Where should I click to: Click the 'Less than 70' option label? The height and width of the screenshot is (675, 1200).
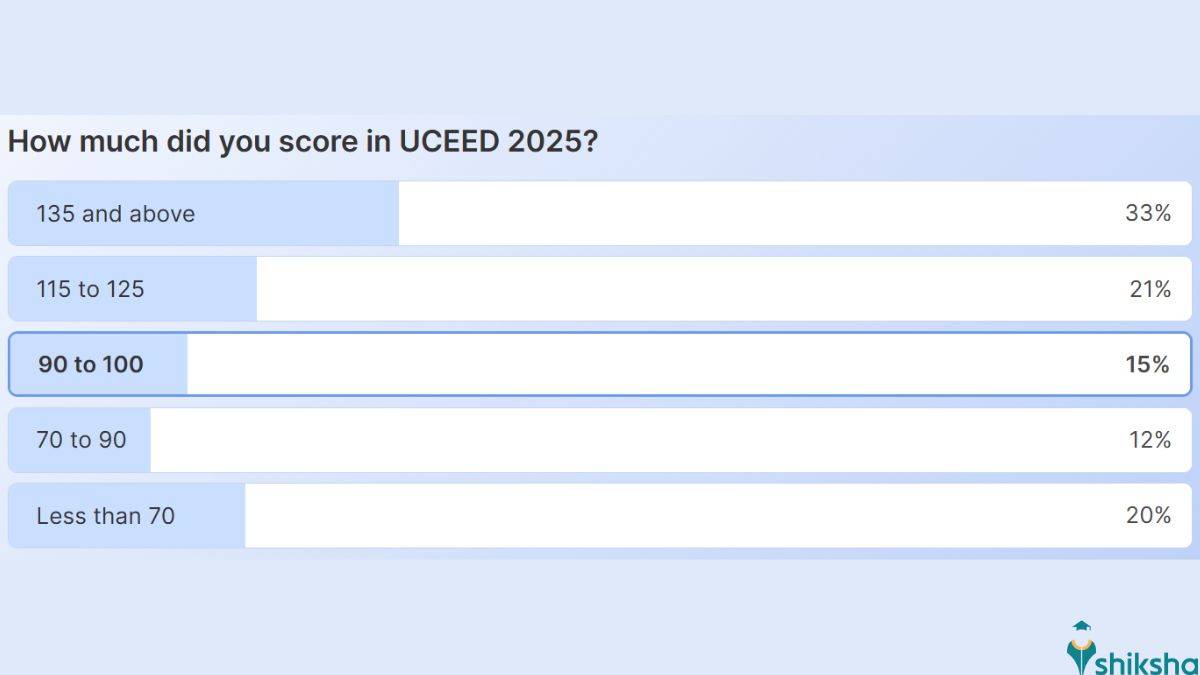click(104, 515)
